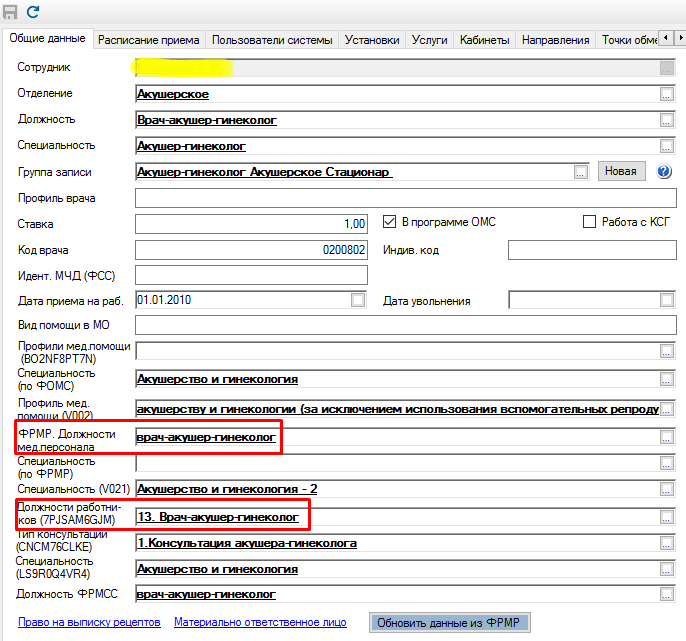Toggle the В программе ОМС checkbox
Image resolution: width=686 pixels, height=641 pixels.
click(x=390, y=222)
